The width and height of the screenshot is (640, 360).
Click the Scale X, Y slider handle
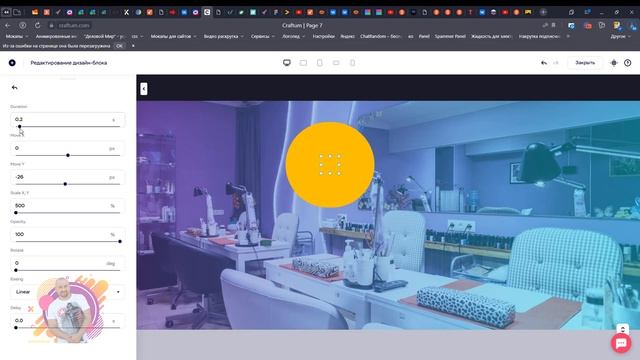16,213
